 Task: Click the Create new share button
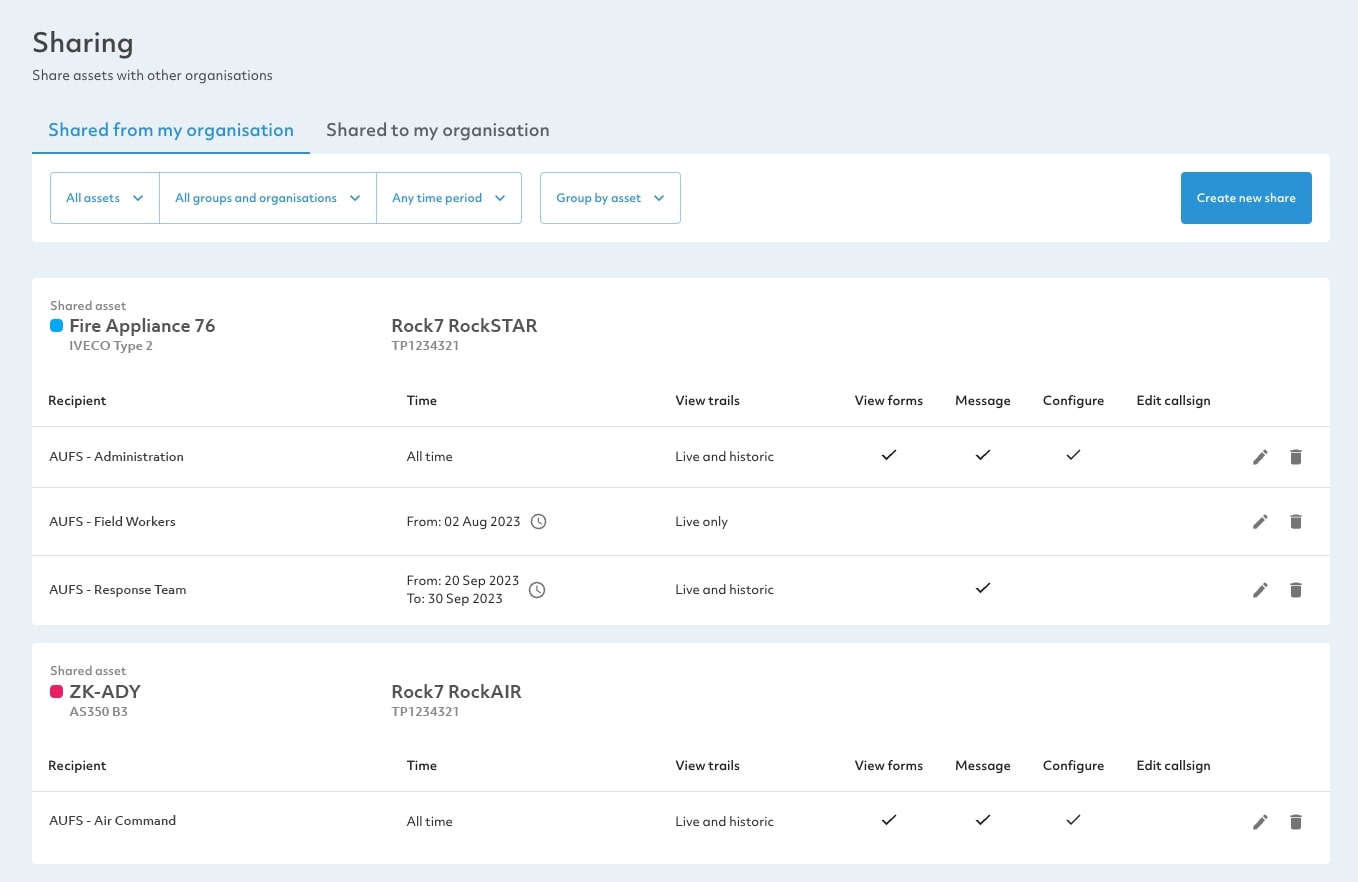(x=1245, y=198)
